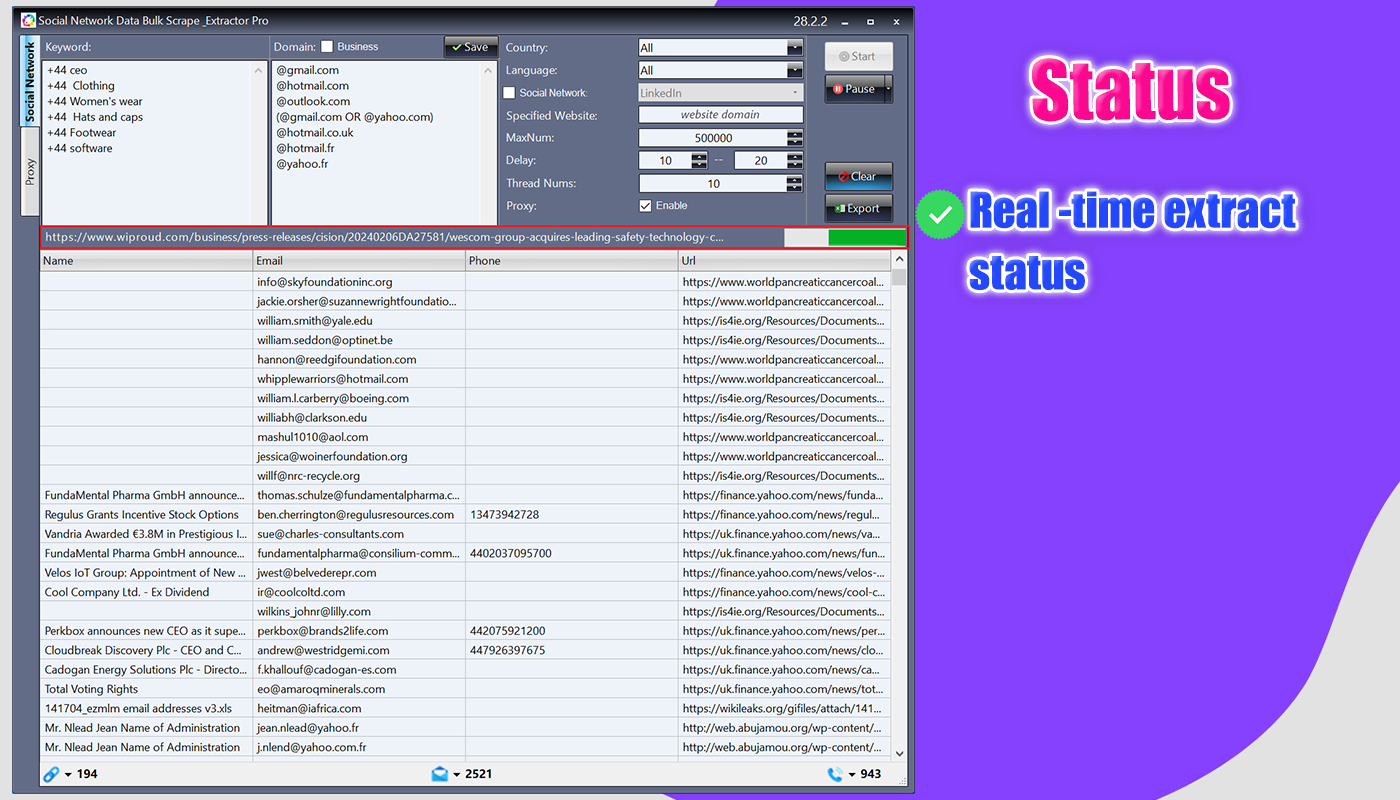Viewport: 1400px width, 800px height.
Task: Increase the MaxNum value with up arrow
Action: 795,134
